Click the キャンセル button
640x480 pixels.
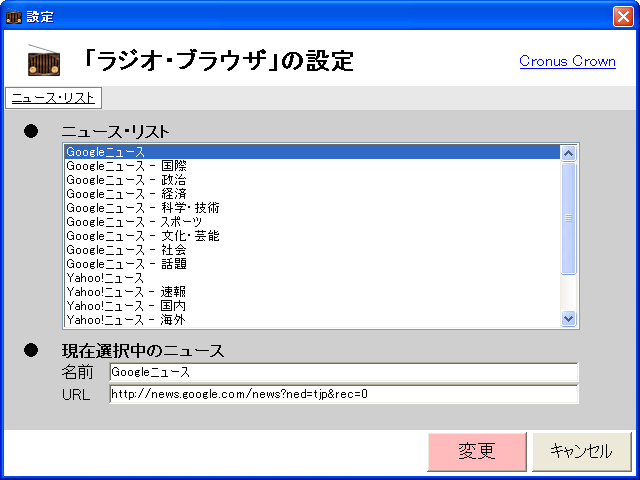click(582, 451)
